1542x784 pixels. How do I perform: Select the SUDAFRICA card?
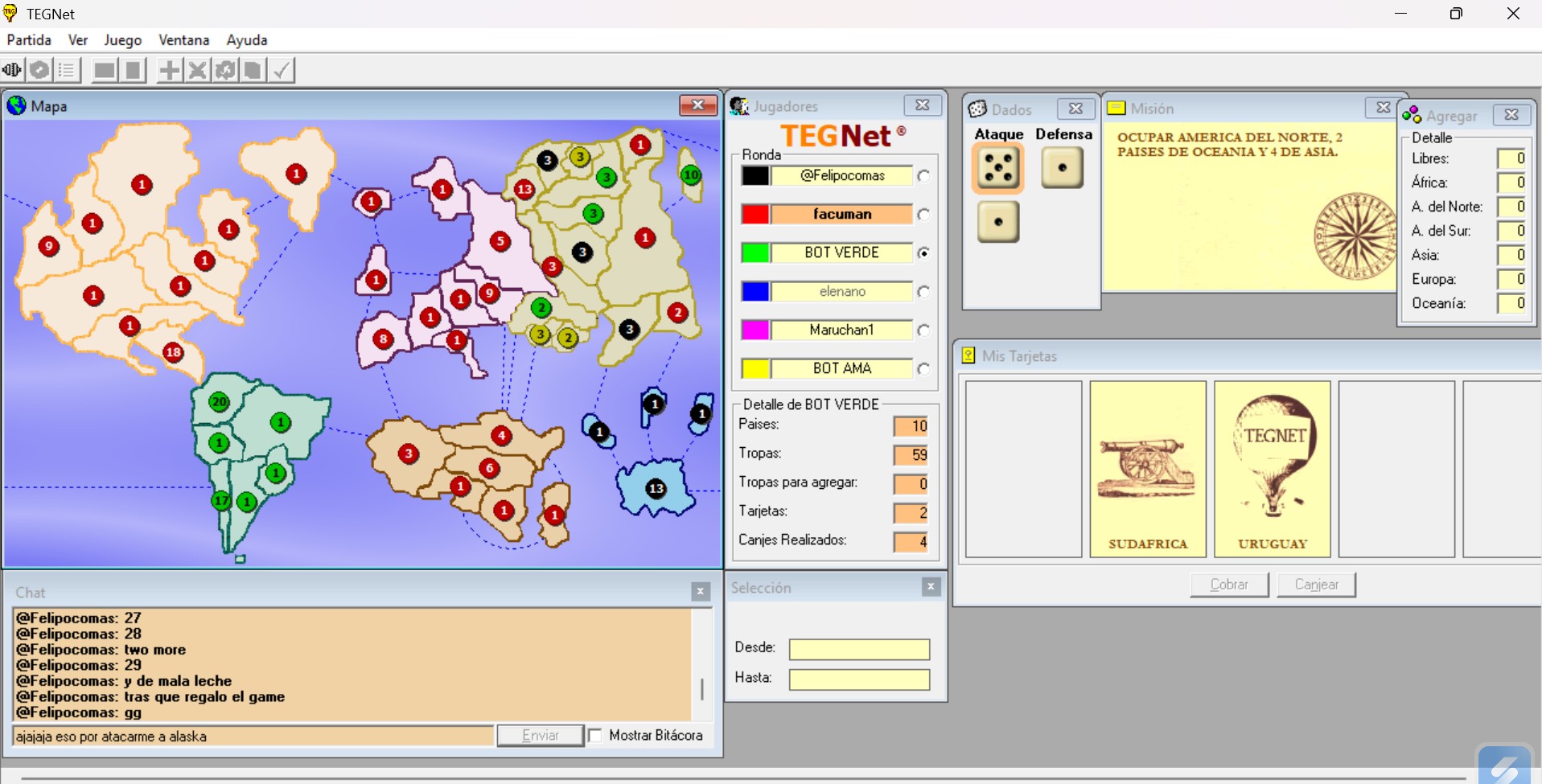click(x=1147, y=469)
